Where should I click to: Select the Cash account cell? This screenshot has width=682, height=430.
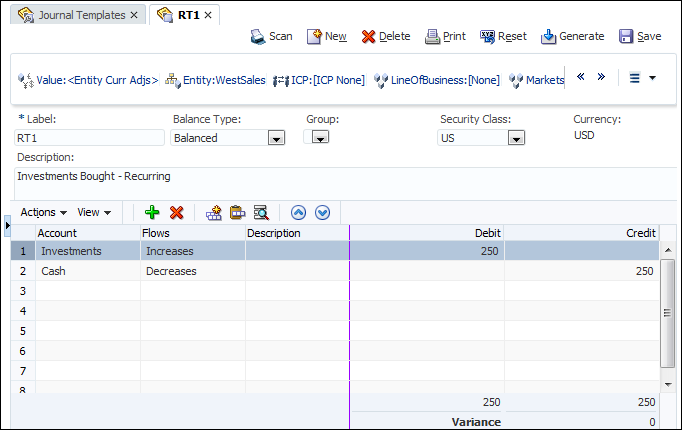88,271
